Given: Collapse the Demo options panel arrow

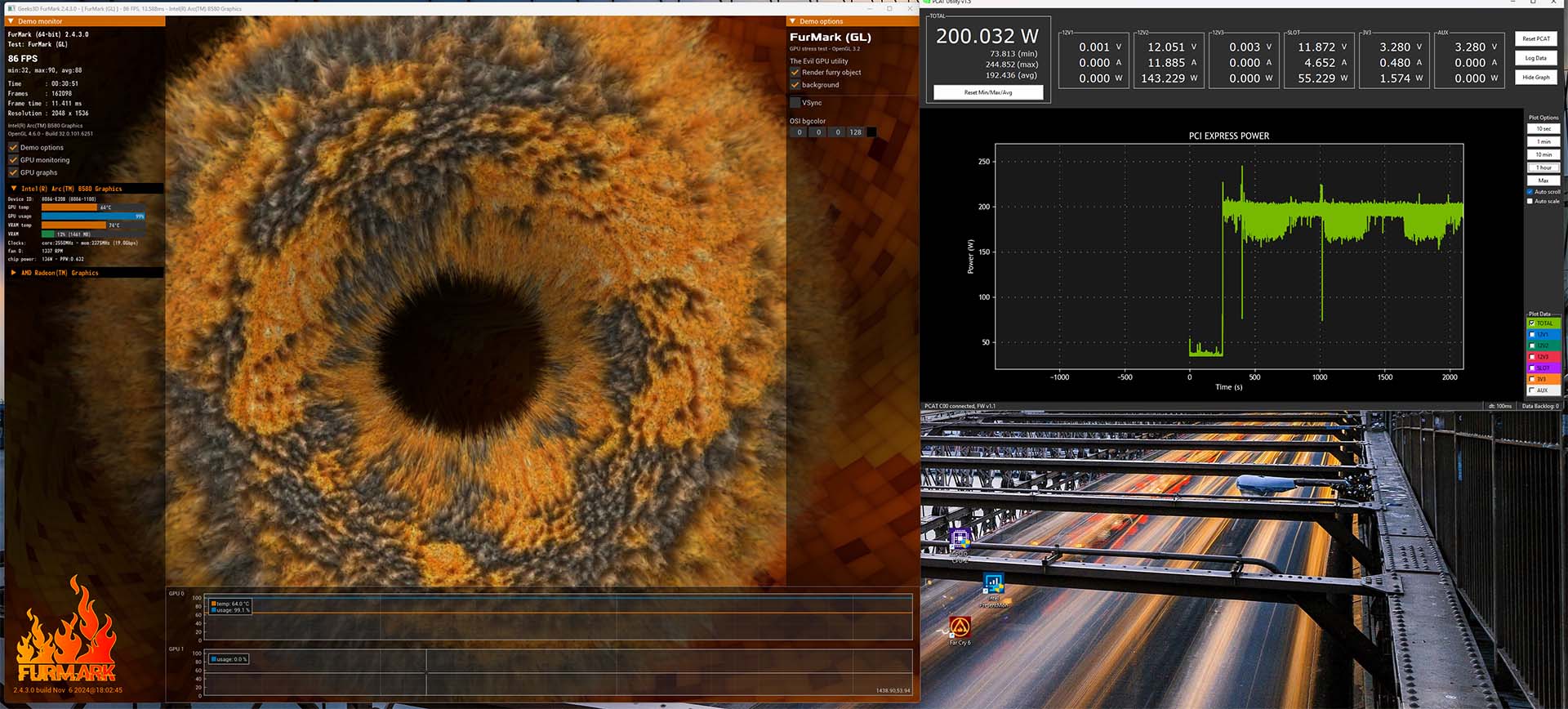Looking at the screenshot, I should pos(792,21).
